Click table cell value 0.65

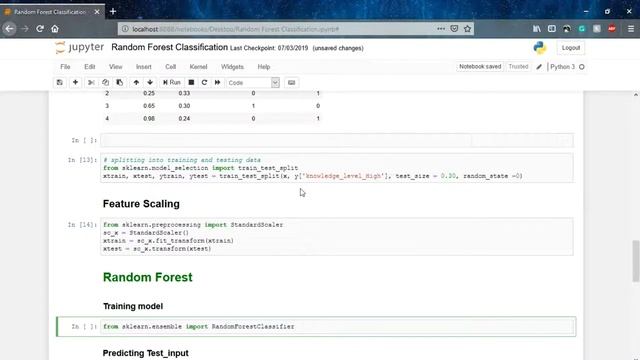point(149,106)
